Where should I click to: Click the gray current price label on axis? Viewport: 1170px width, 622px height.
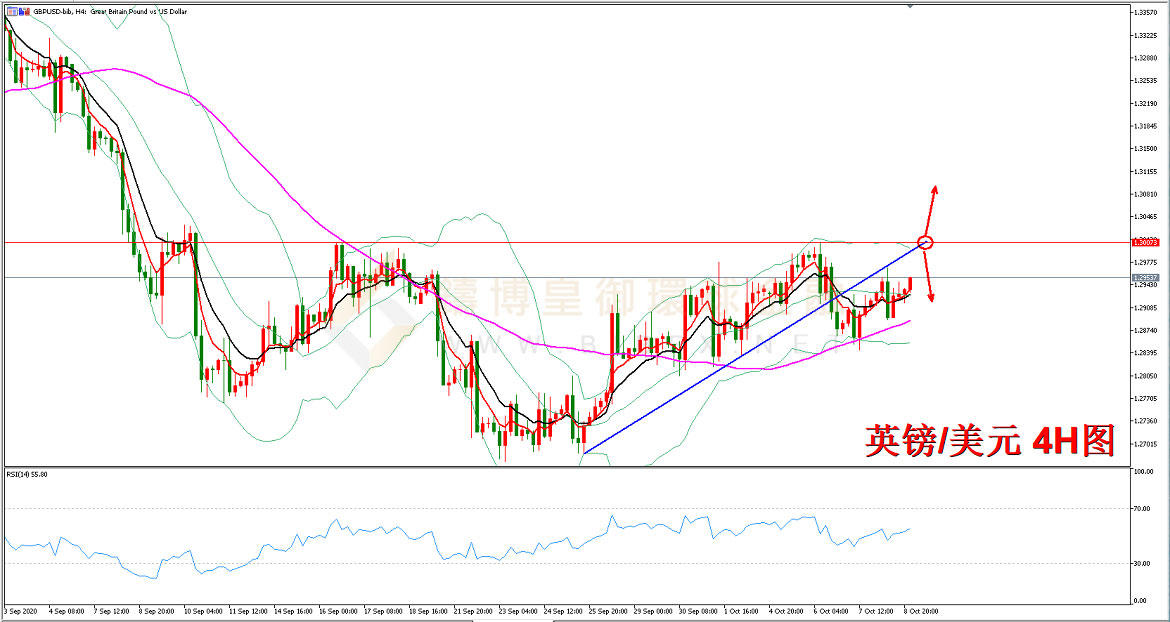[x=1145, y=278]
